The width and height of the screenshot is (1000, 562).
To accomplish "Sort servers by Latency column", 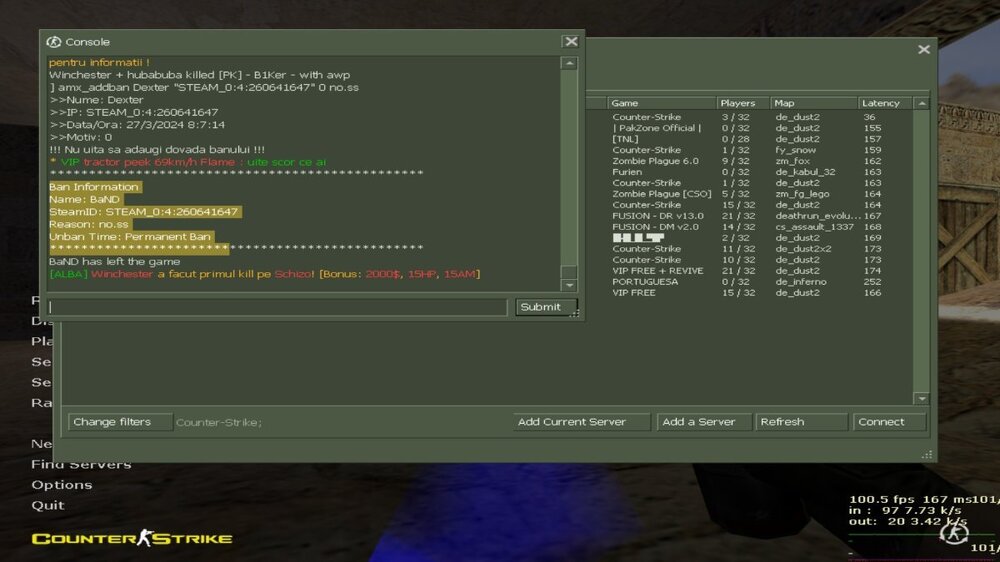I will (x=884, y=103).
